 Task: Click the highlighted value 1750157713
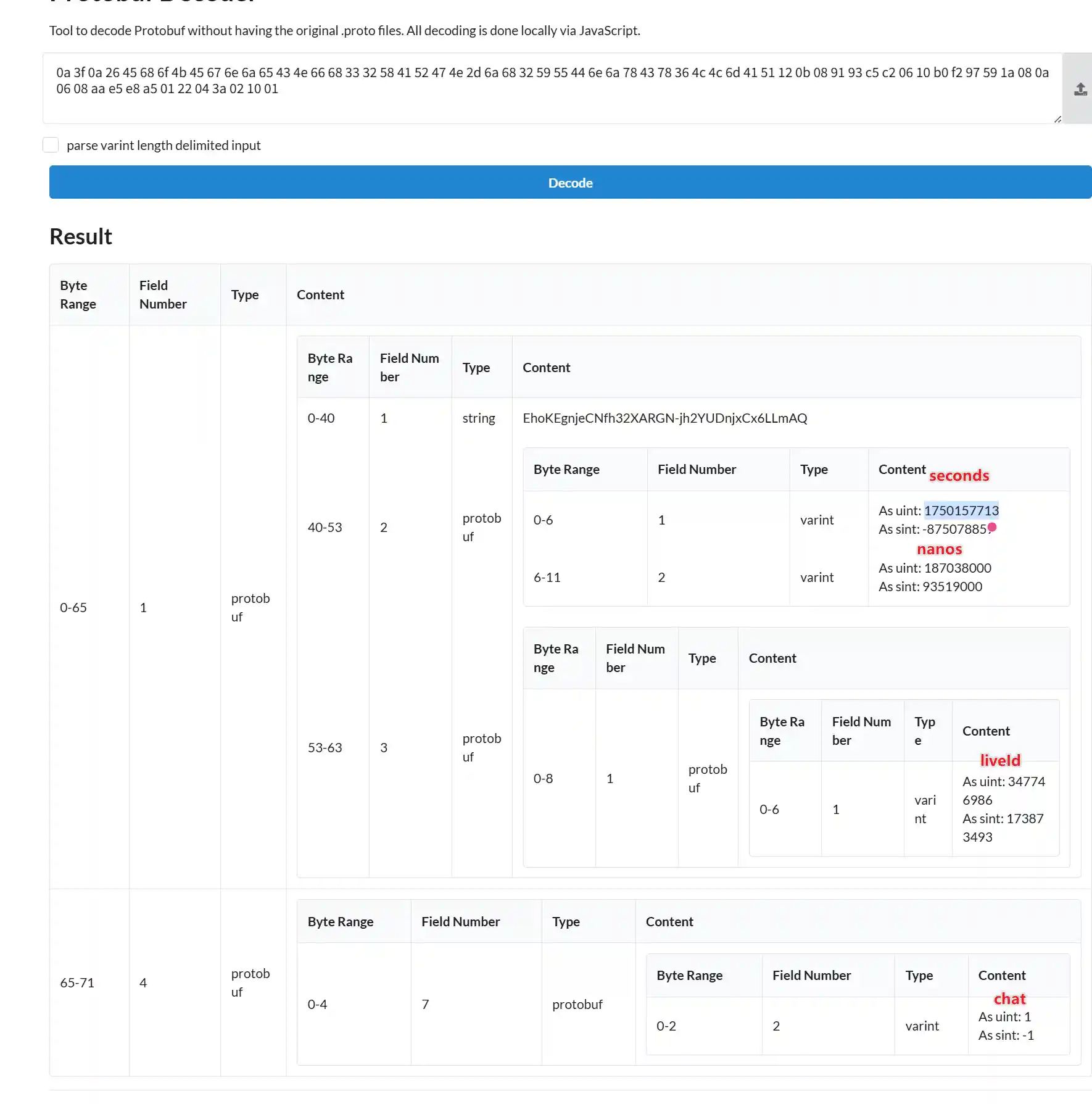961,510
